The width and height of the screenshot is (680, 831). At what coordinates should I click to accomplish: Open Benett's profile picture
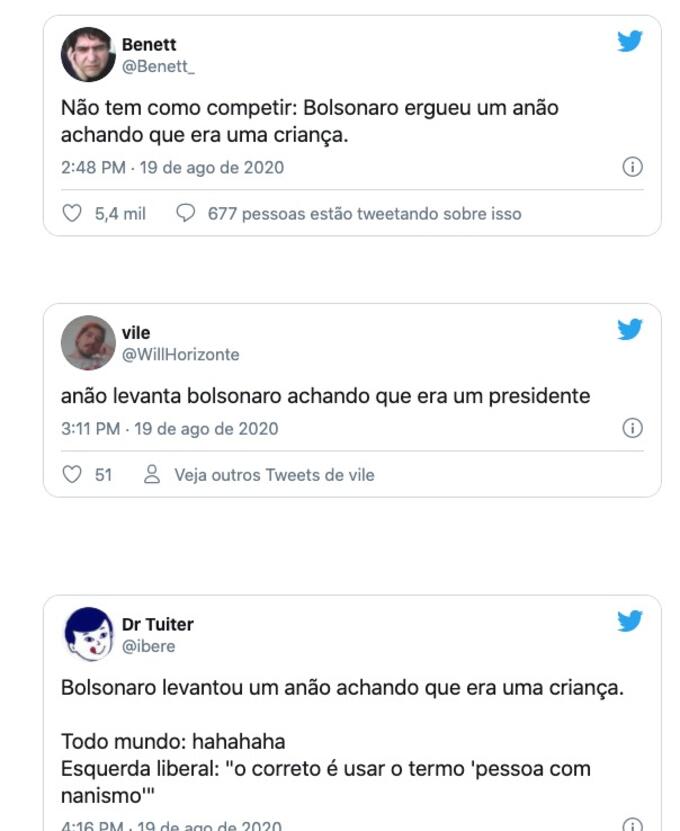(88, 54)
